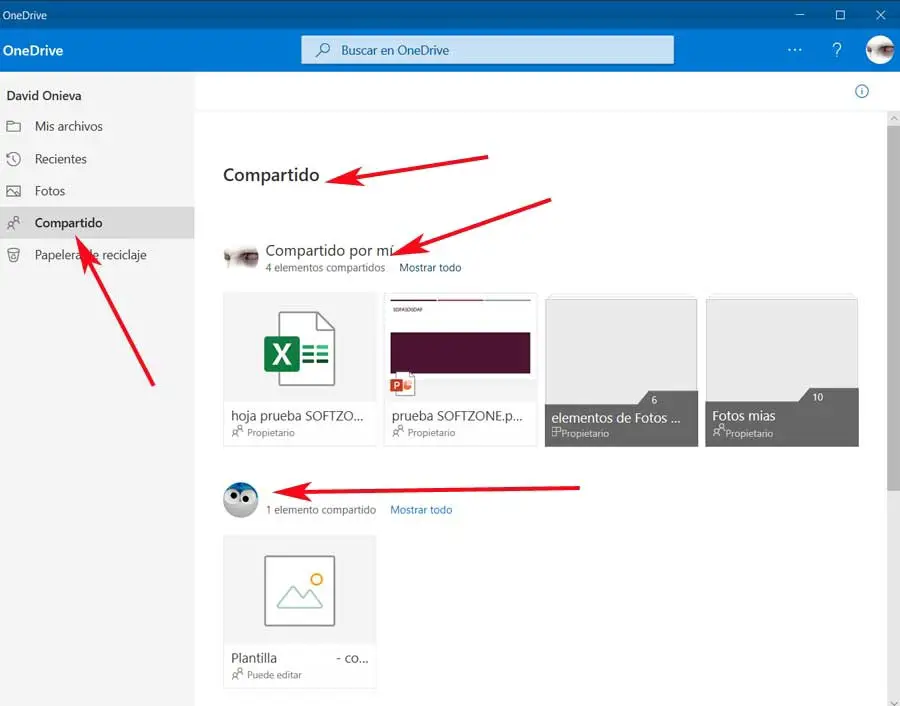
Task: Maximize the OneDrive window
Action: tap(840, 14)
